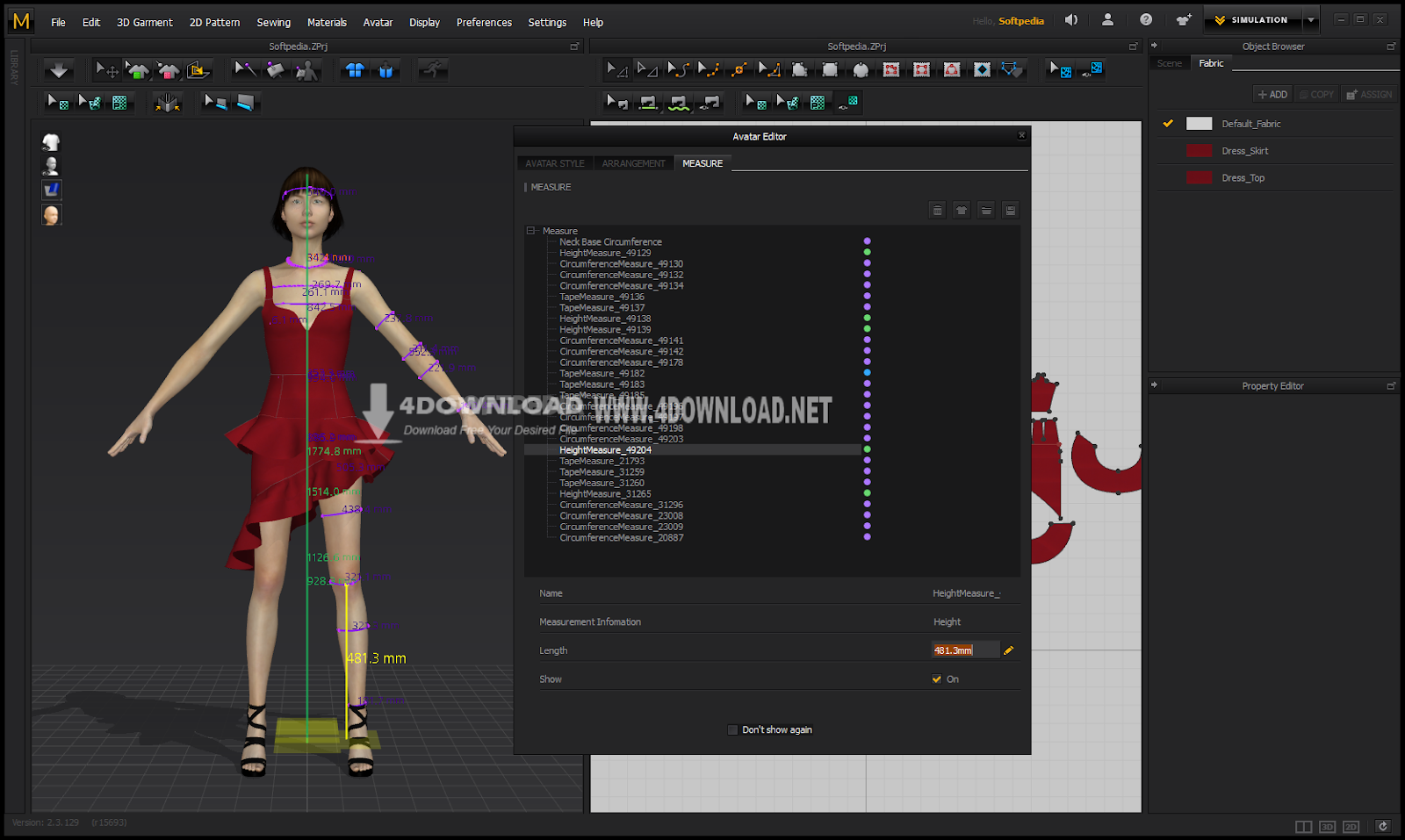This screenshot has width=1405, height=840.
Task: Collapse the Measure tree node
Action: [x=530, y=231]
